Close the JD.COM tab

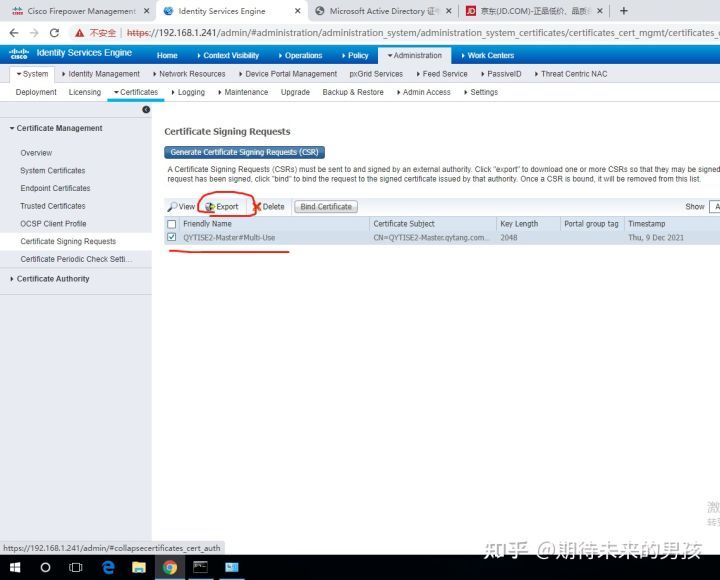pos(600,11)
